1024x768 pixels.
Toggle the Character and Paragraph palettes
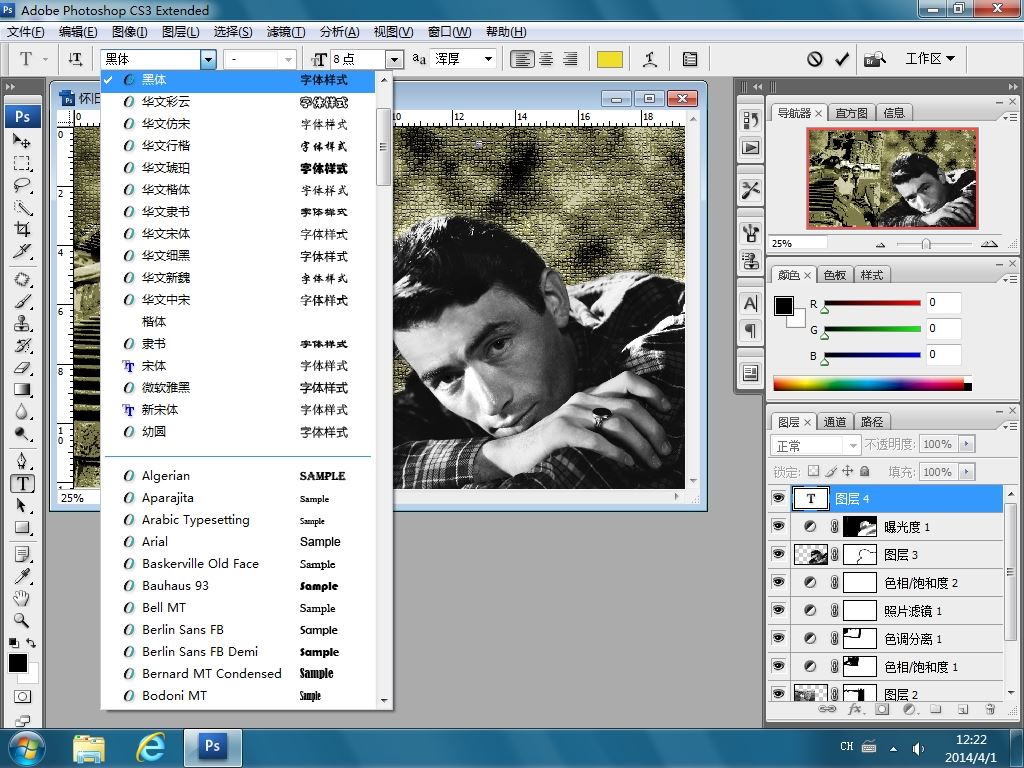(690, 59)
